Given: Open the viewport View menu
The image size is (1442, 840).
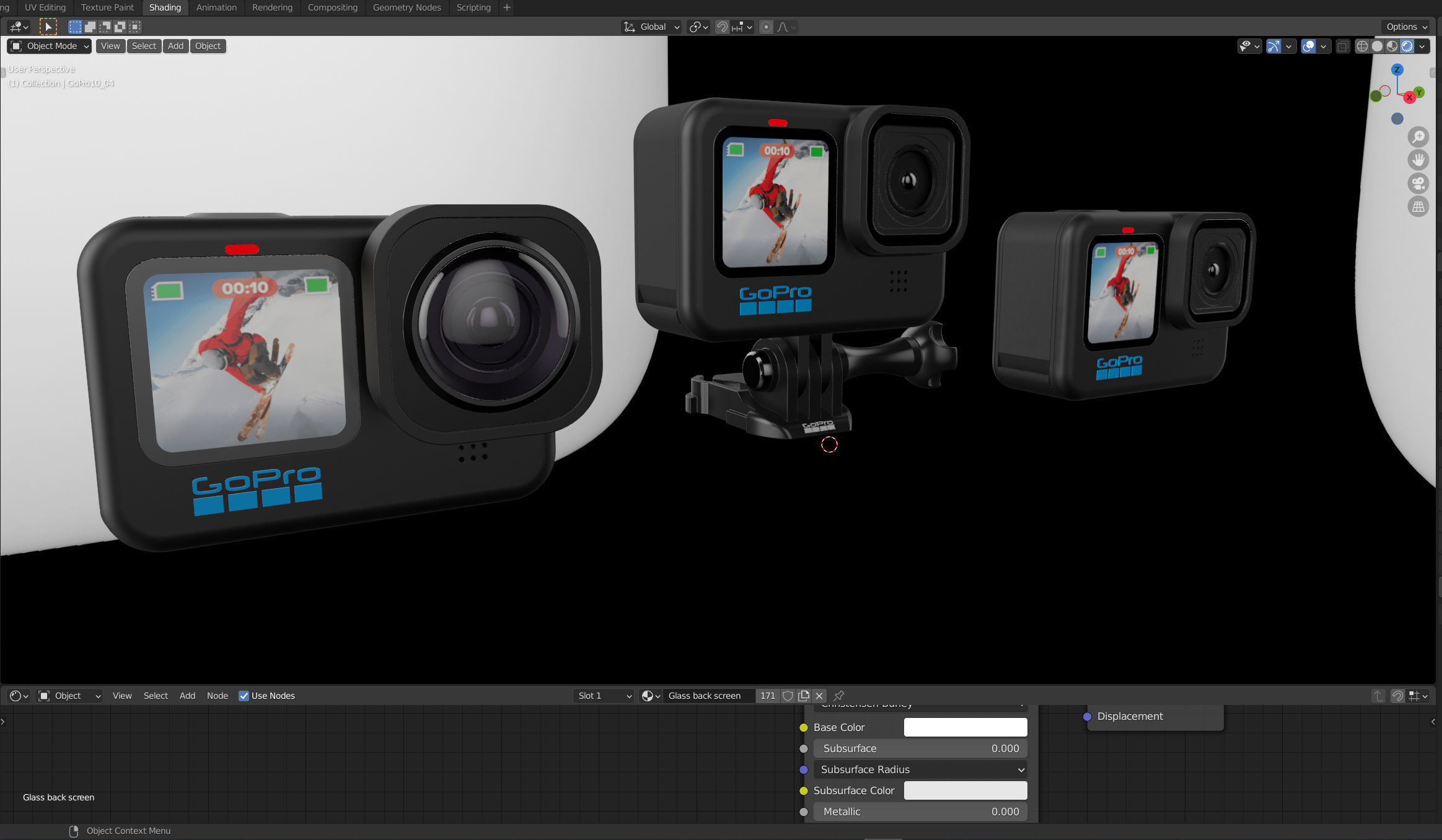Looking at the screenshot, I should [x=110, y=46].
